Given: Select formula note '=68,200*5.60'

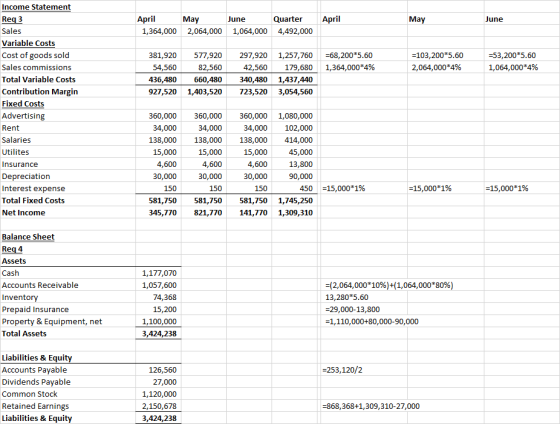Looking at the screenshot, I should point(349,55).
